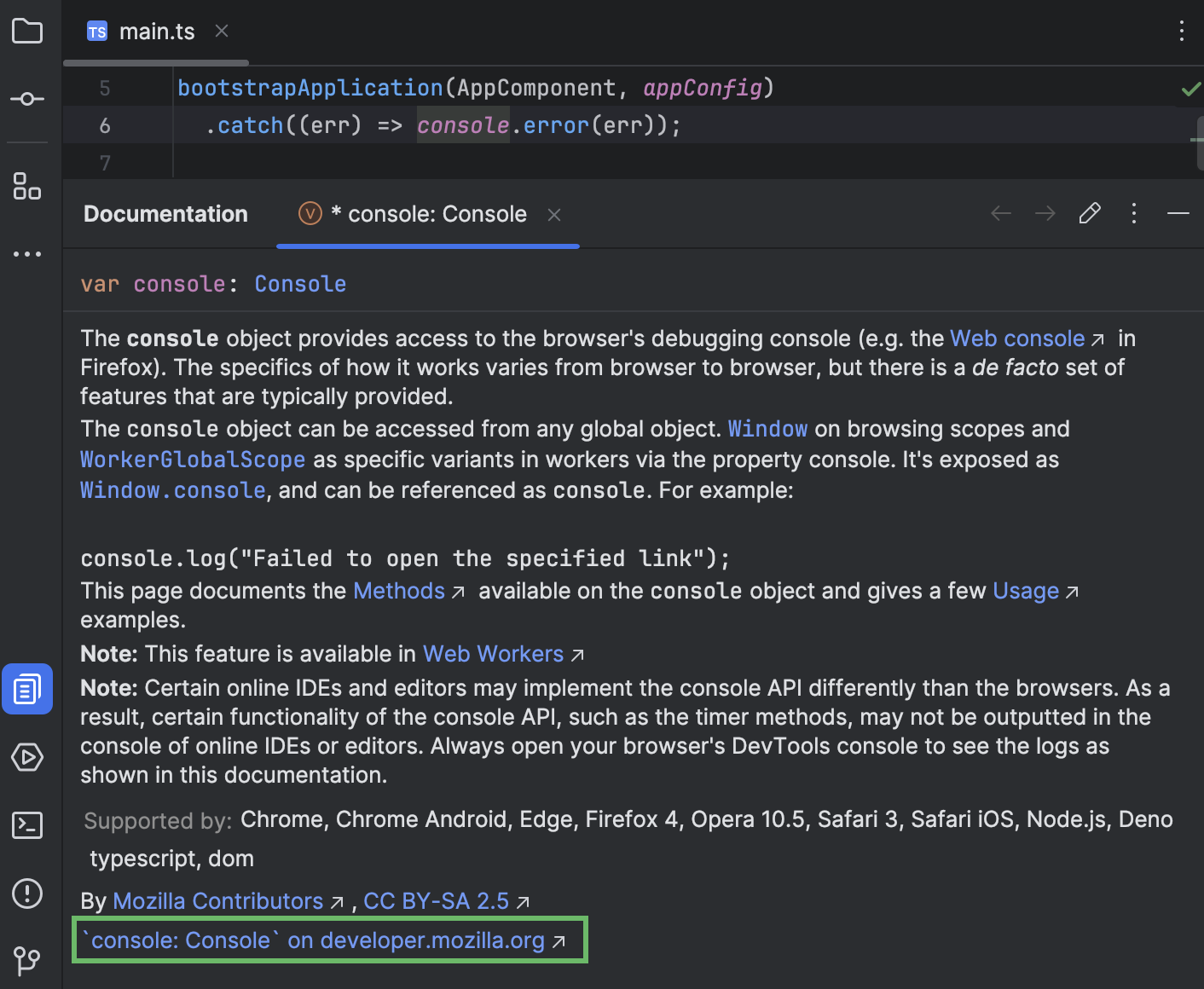
Task: Open the Web console link
Action: pyautogui.click(x=1016, y=338)
